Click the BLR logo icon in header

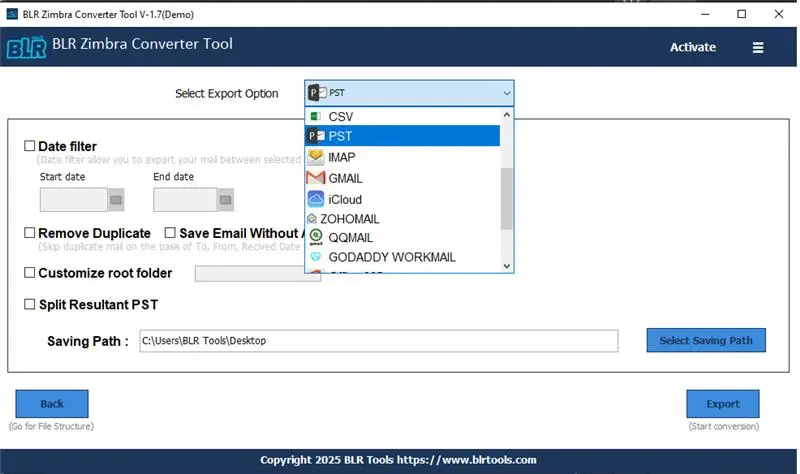(x=27, y=48)
